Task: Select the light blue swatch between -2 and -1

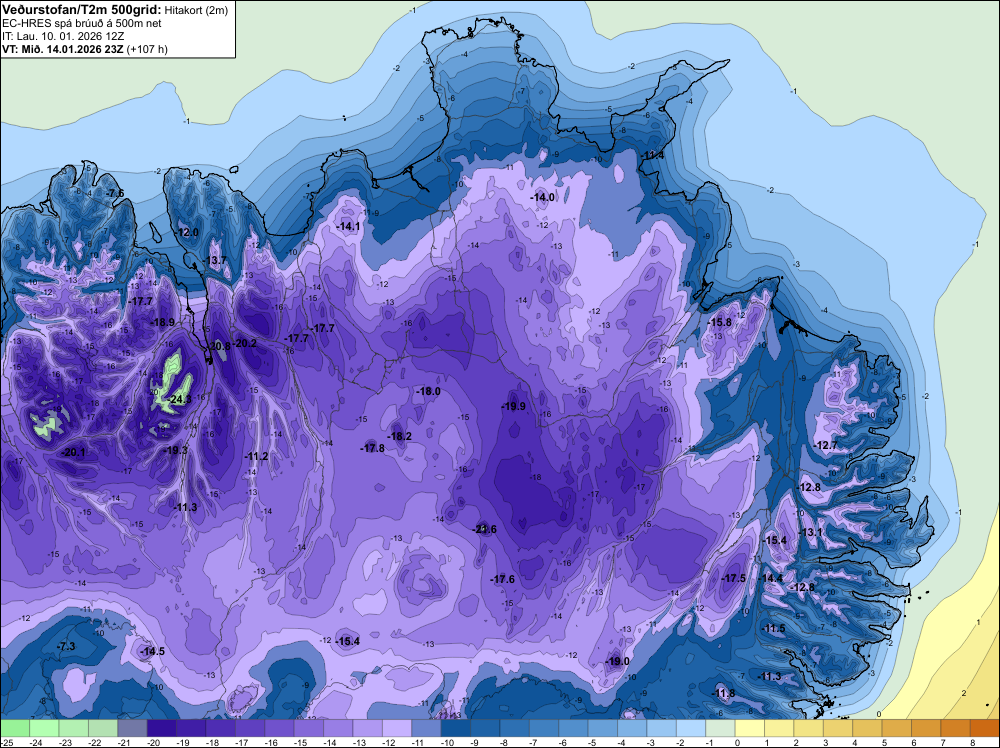Action: coord(691,728)
